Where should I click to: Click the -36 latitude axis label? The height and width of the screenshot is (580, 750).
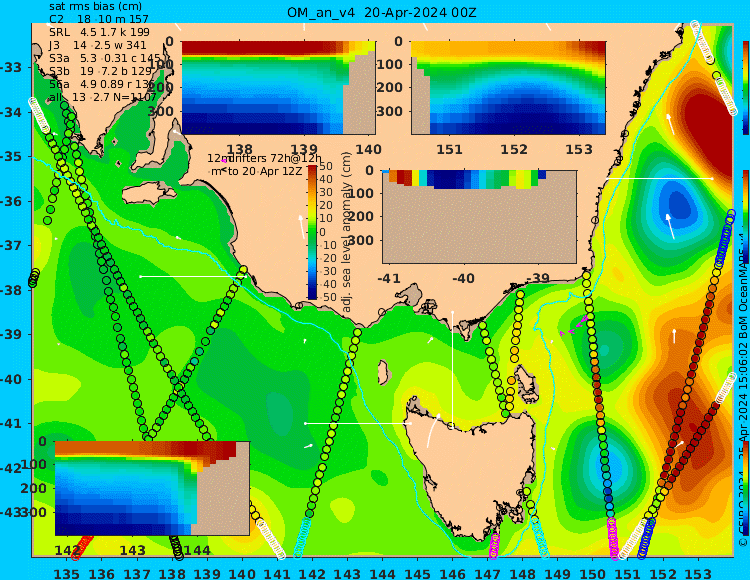pos(11,201)
